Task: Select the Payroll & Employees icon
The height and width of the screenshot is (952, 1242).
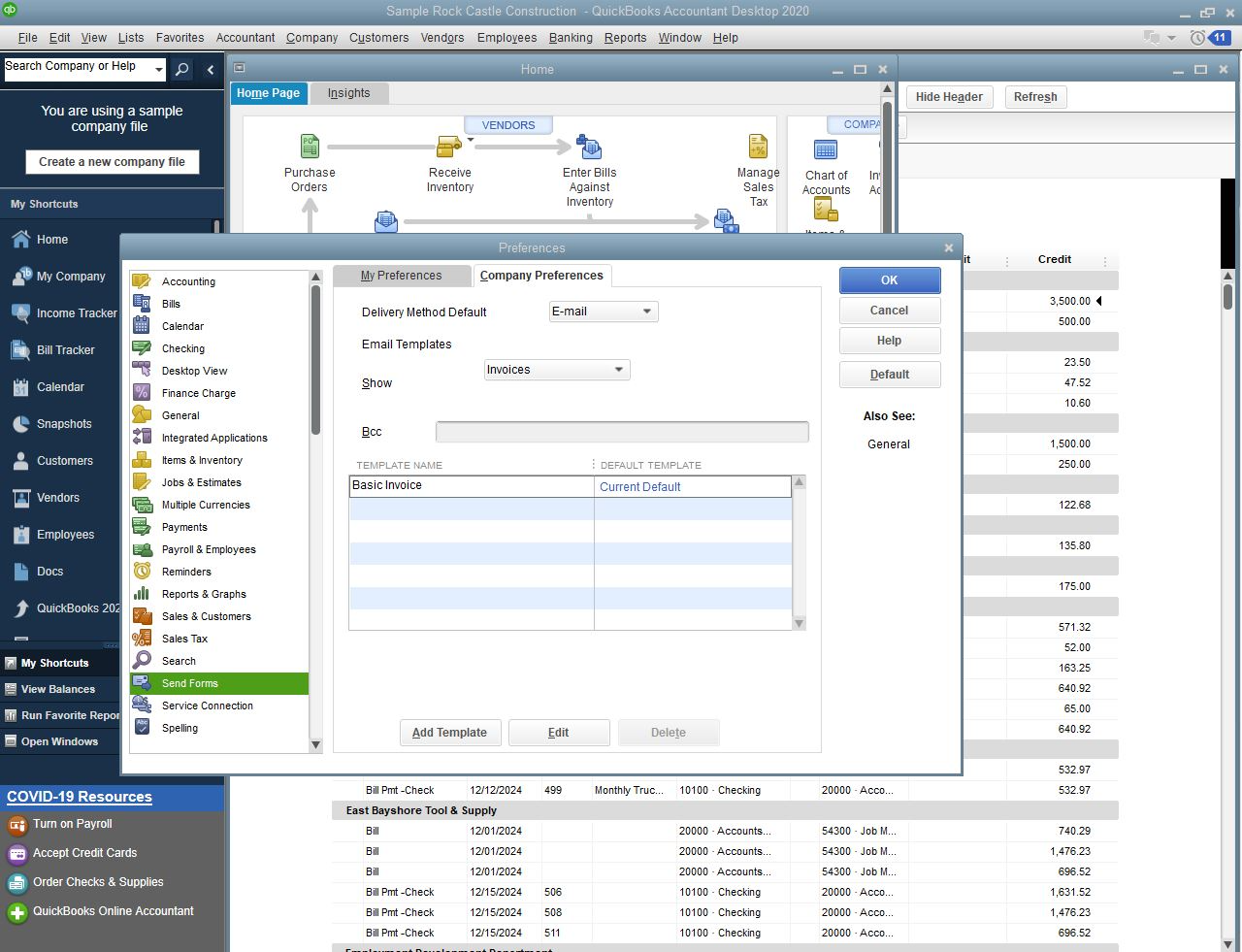Action: pyautogui.click(x=142, y=549)
